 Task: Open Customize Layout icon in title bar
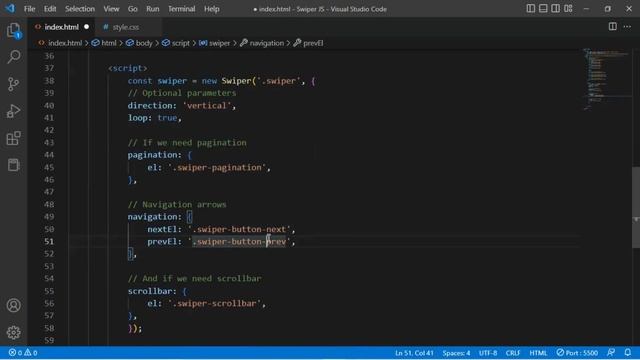click(x=568, y=9)
